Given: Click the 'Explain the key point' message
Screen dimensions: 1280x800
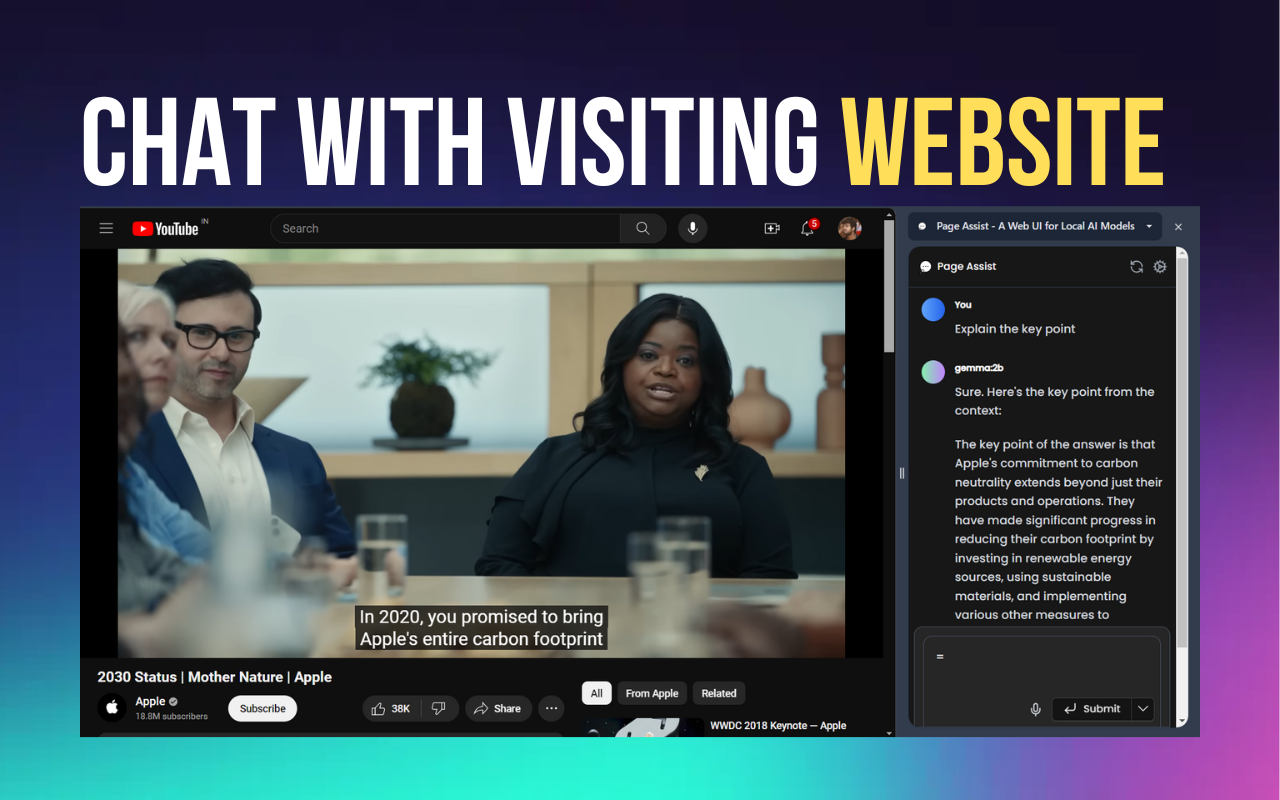Looking at the screenshot, I should (x=1015, y=329).
